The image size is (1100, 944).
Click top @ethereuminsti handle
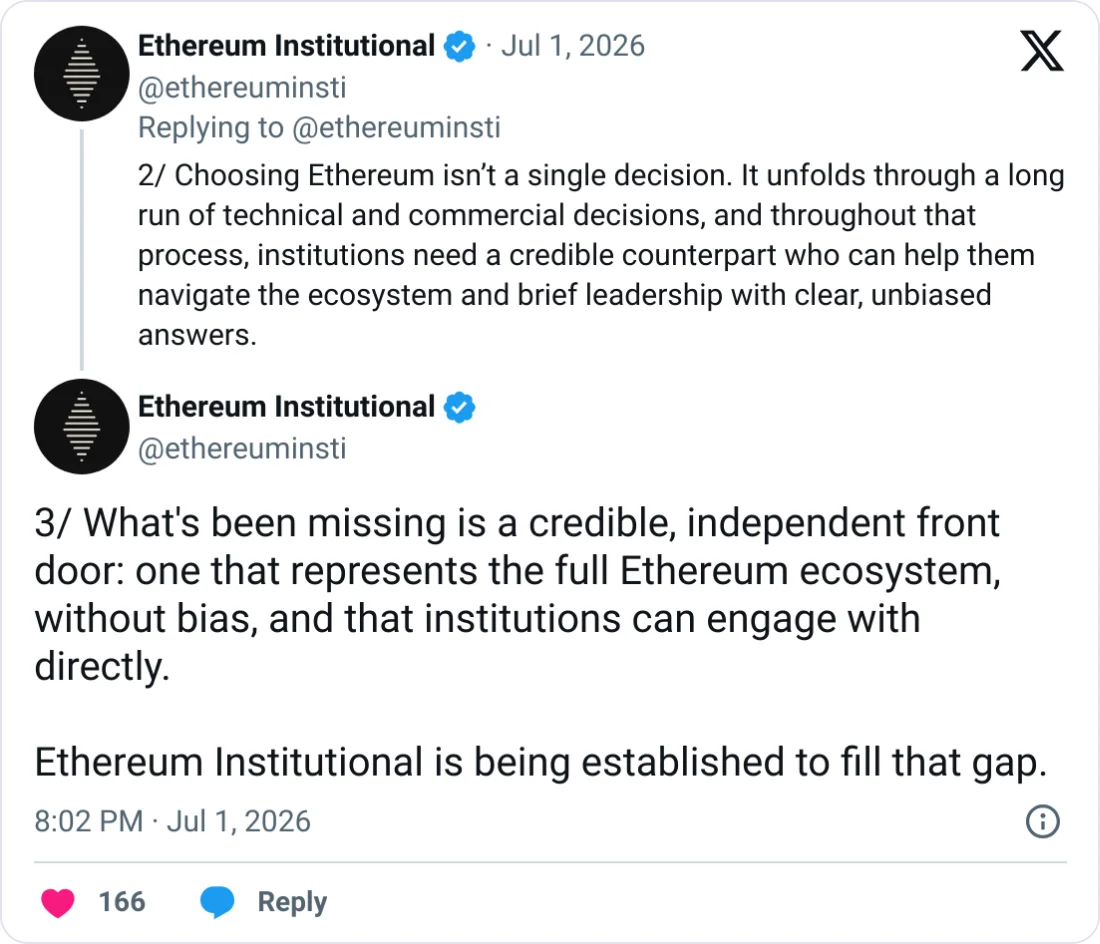pyautogui.click(x=242, y=88)
